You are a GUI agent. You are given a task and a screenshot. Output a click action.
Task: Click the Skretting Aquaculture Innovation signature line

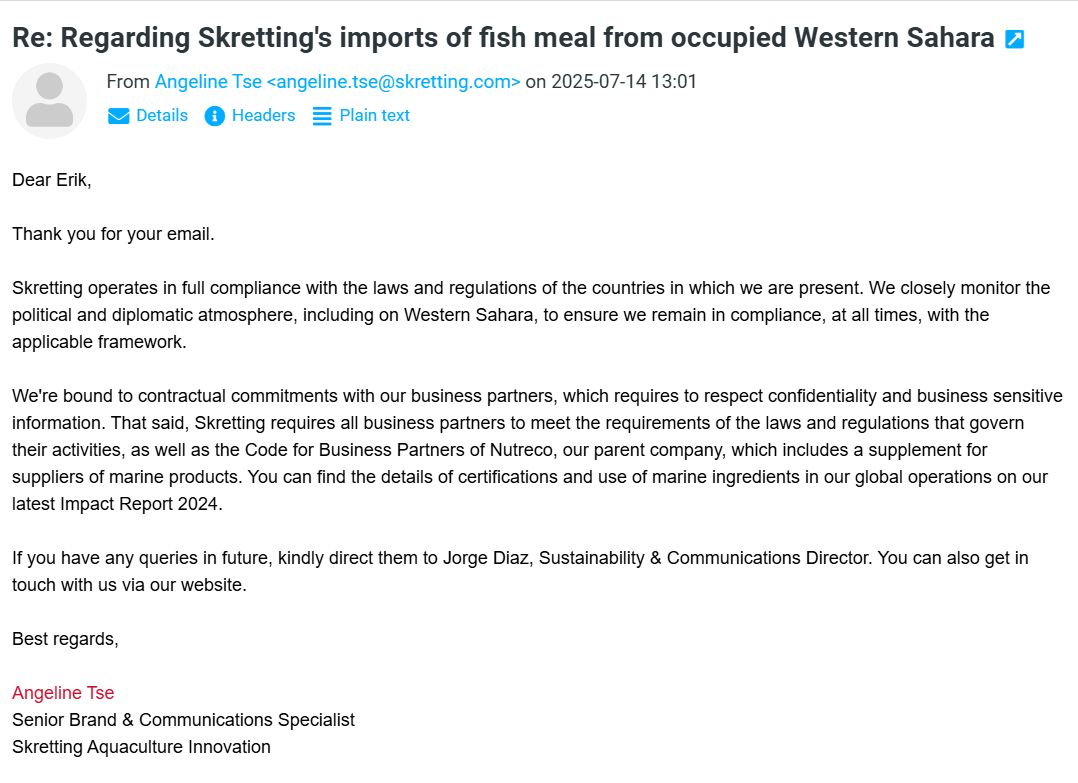point(141,747)
